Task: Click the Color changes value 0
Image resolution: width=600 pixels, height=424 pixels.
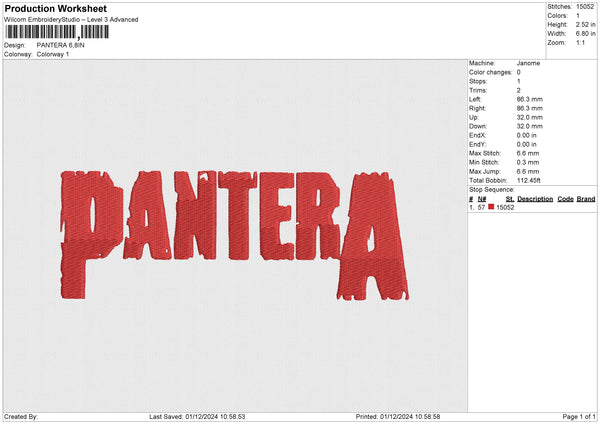Action: coord(518,72)
